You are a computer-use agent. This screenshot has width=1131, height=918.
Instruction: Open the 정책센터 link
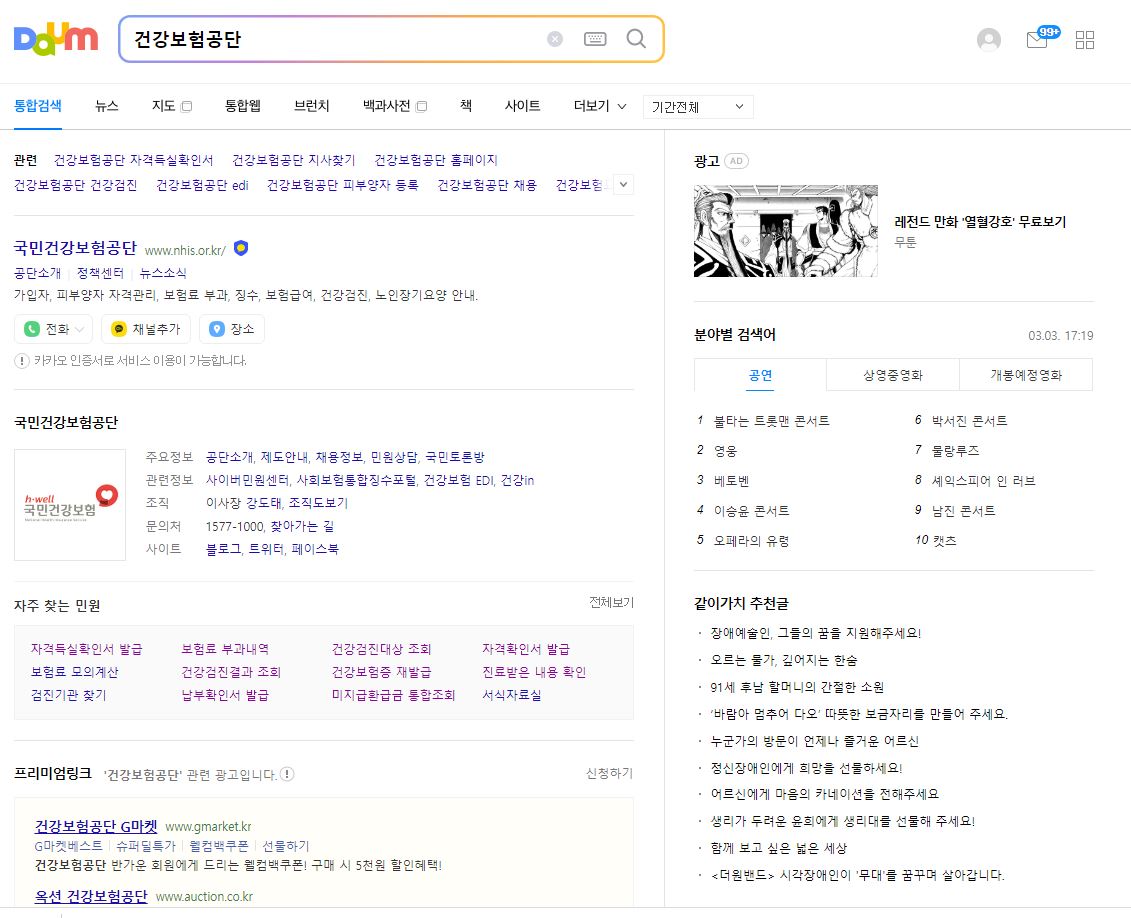click(100, 273)
